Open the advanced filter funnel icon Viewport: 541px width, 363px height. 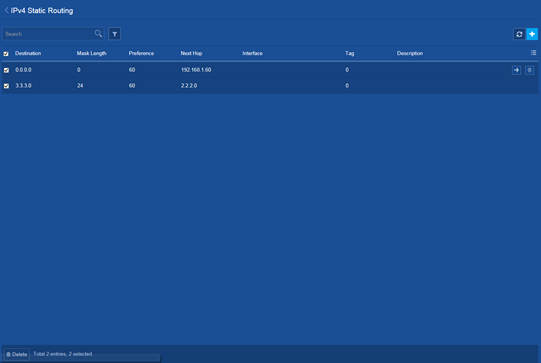click(x=115, y=34)
